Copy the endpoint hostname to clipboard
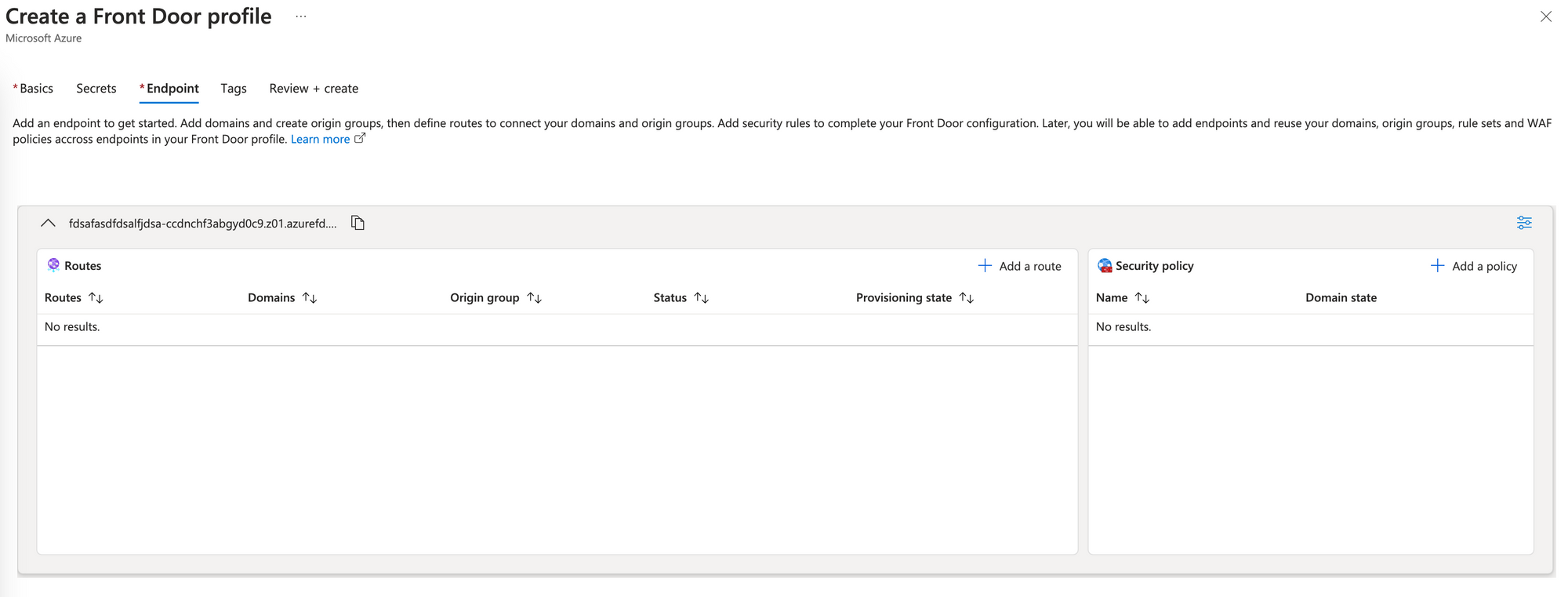 (x=358, y=224)
